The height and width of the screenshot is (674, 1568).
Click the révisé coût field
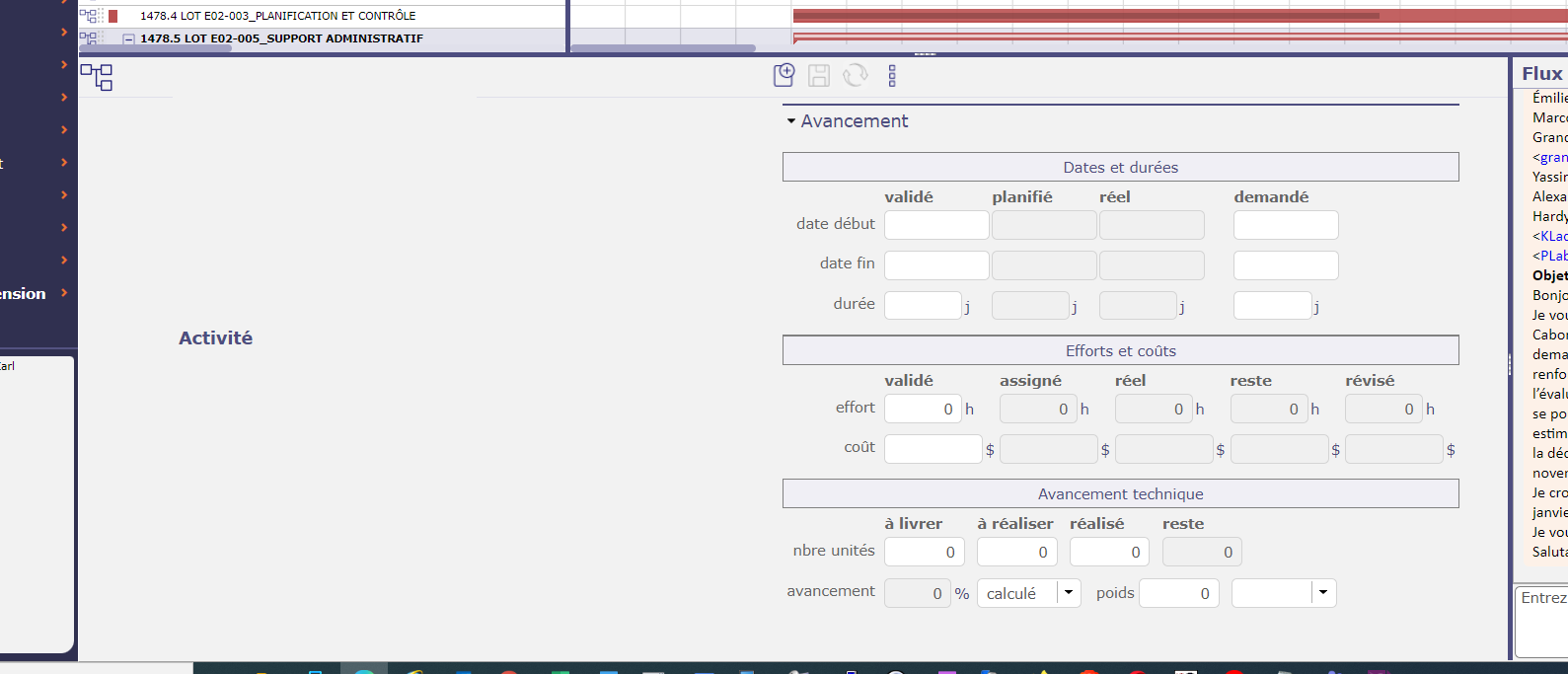coord(1393,449)
